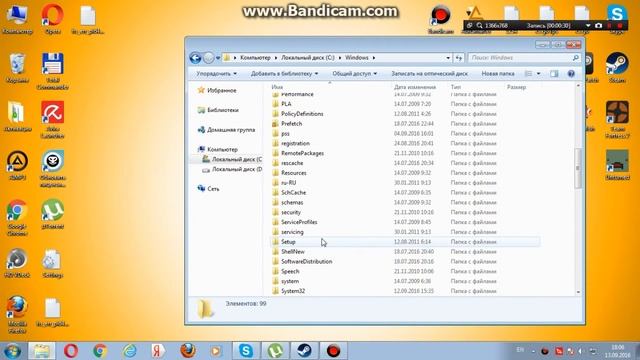Click Компьютер in the breadcrumb path
640x360 pixels.
click(x=255, y=58)
